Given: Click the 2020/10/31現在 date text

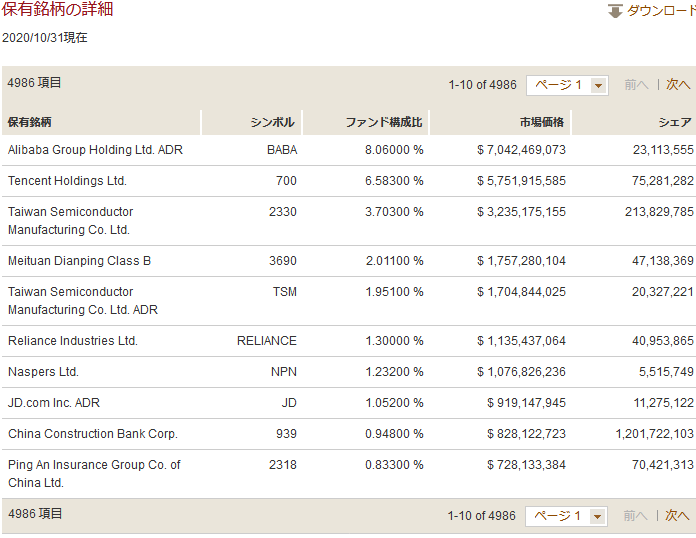Looking at the screenshot, I should click(45, 38).
